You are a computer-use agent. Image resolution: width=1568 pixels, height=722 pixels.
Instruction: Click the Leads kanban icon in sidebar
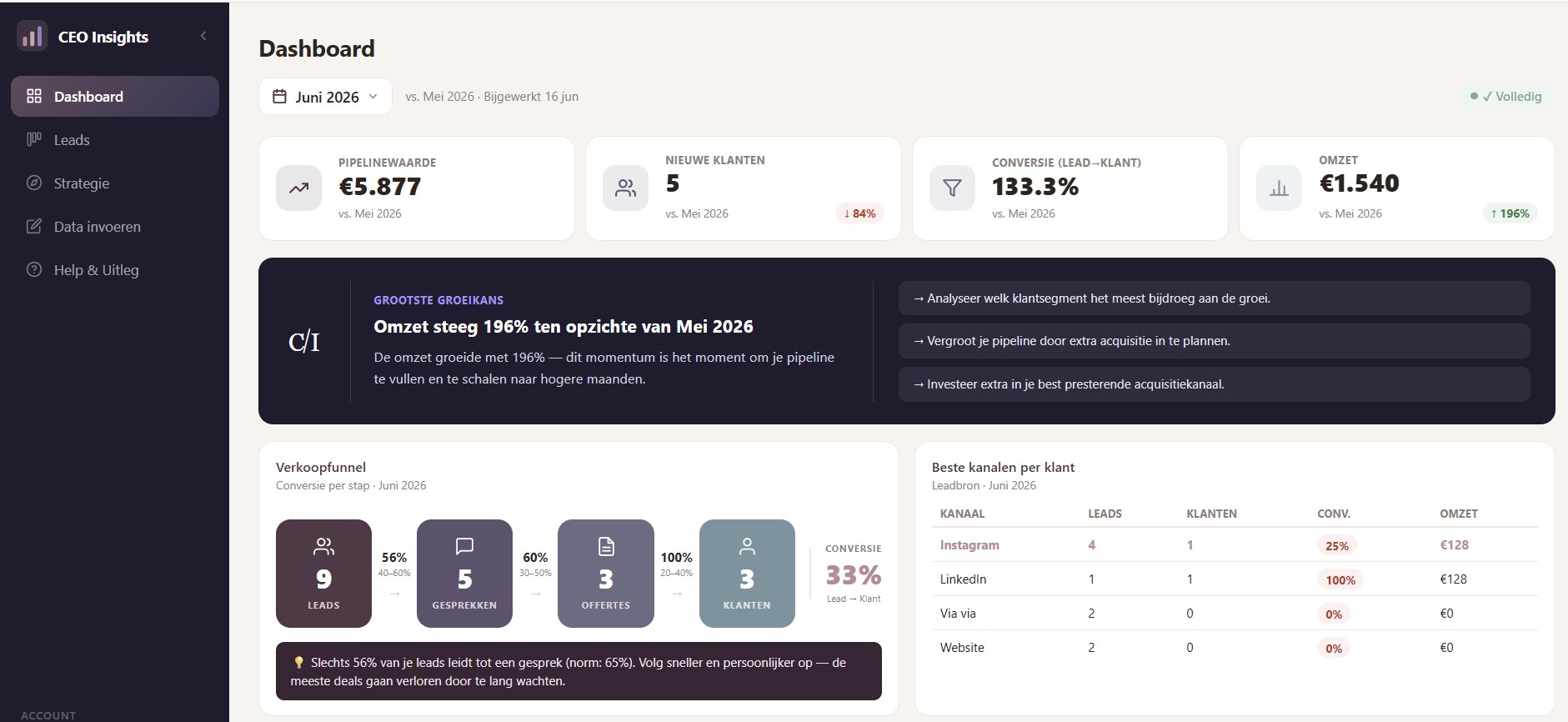pos(34,139)
